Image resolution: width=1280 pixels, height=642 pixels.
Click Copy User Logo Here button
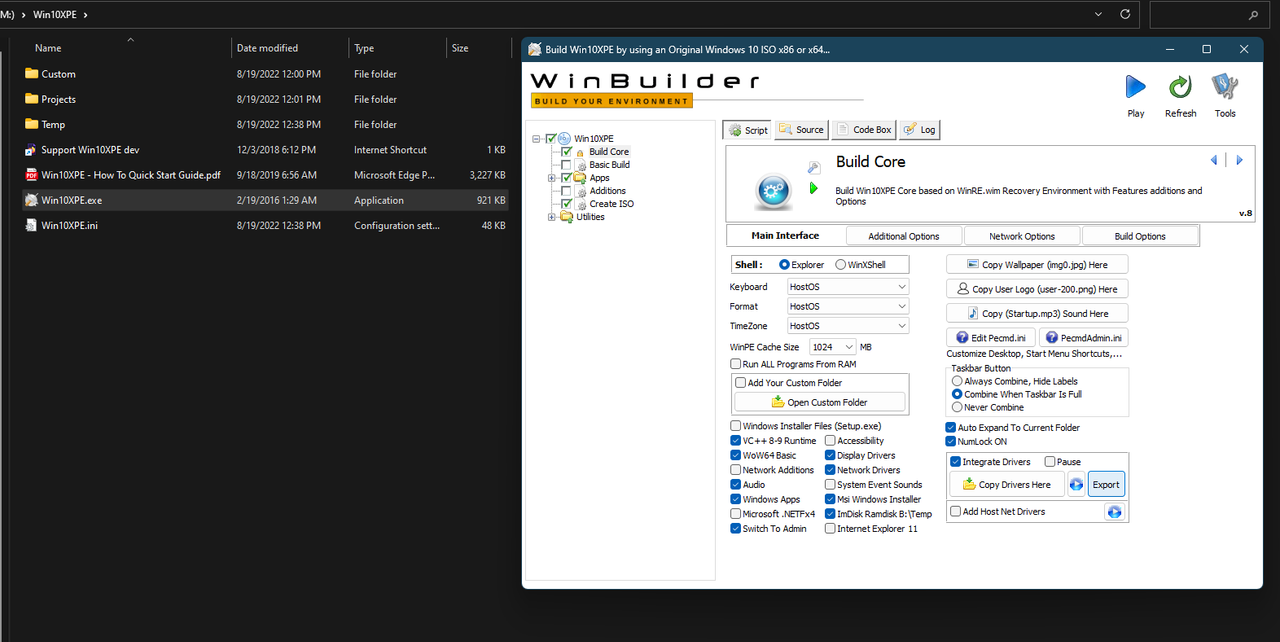1037,289
